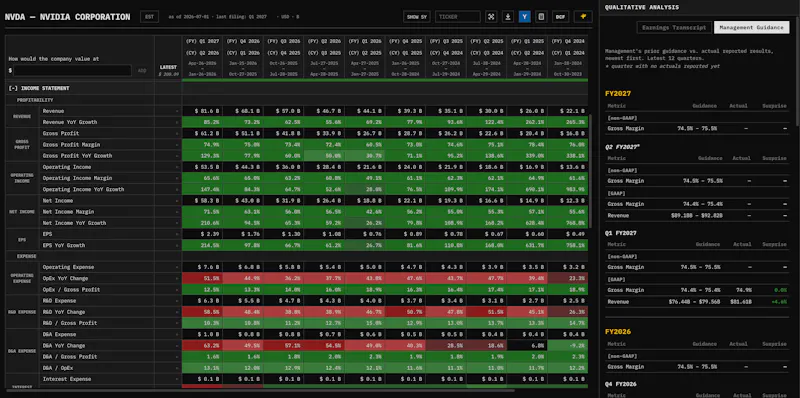This screenshot has height=398, width=800.
Task: Toggle the blue Y yearly view button
Action: pyautogui.click(x=524, y=17)
